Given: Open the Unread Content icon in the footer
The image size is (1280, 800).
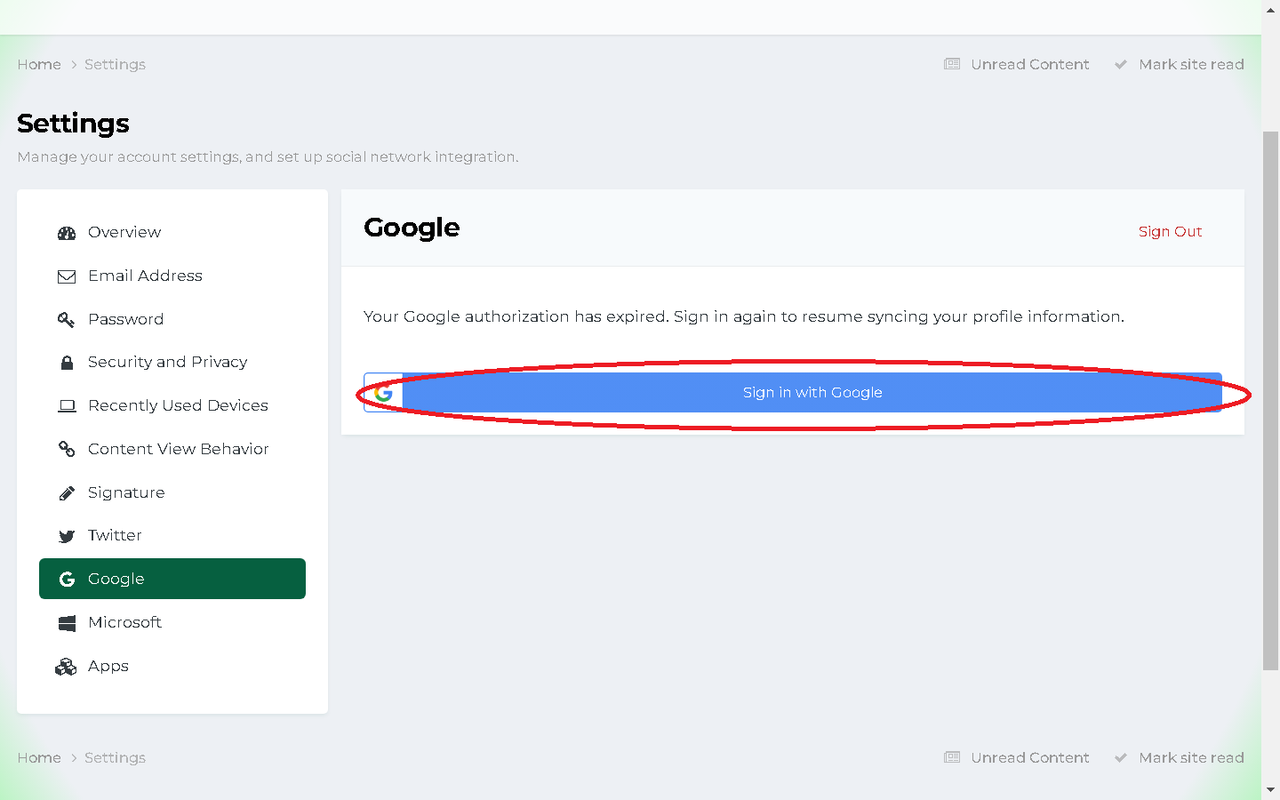Looking at the screenshot, I should 952,758.
